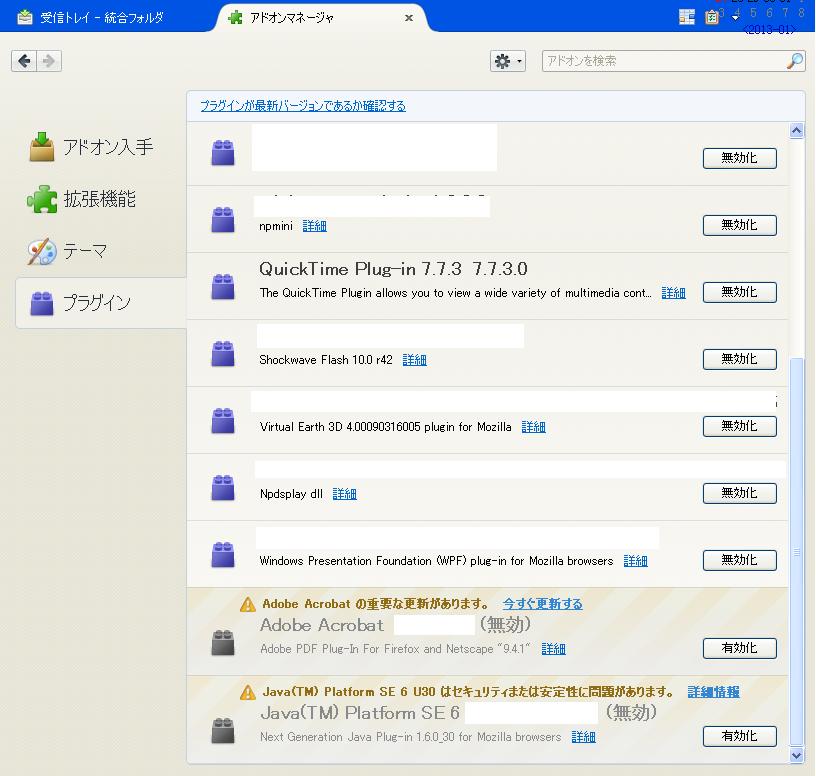The height and width of the screenshot is (776, 816).
Task: Click the Java(TM) Platform SE 6 name text
Action: click(360, 713)
